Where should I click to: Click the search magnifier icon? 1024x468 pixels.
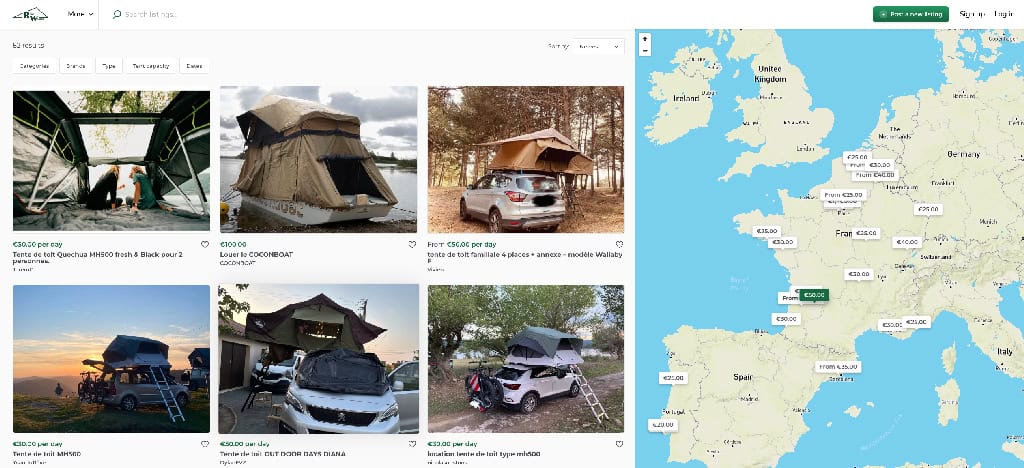pyautogui.click(x=117, y=14)
